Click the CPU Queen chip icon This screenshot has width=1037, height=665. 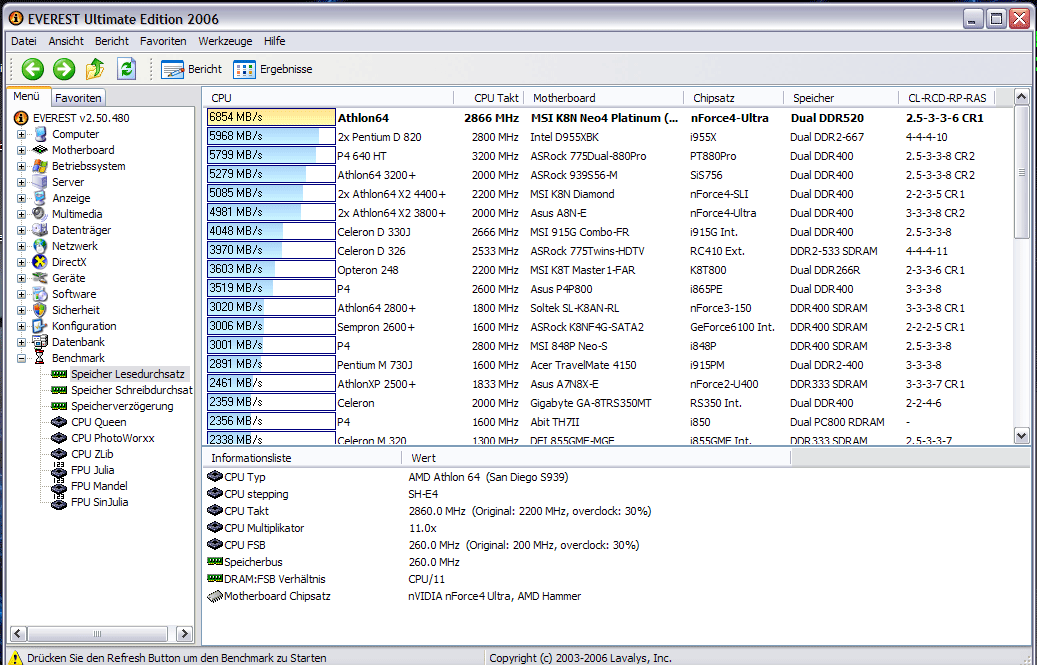coord(59,422)
